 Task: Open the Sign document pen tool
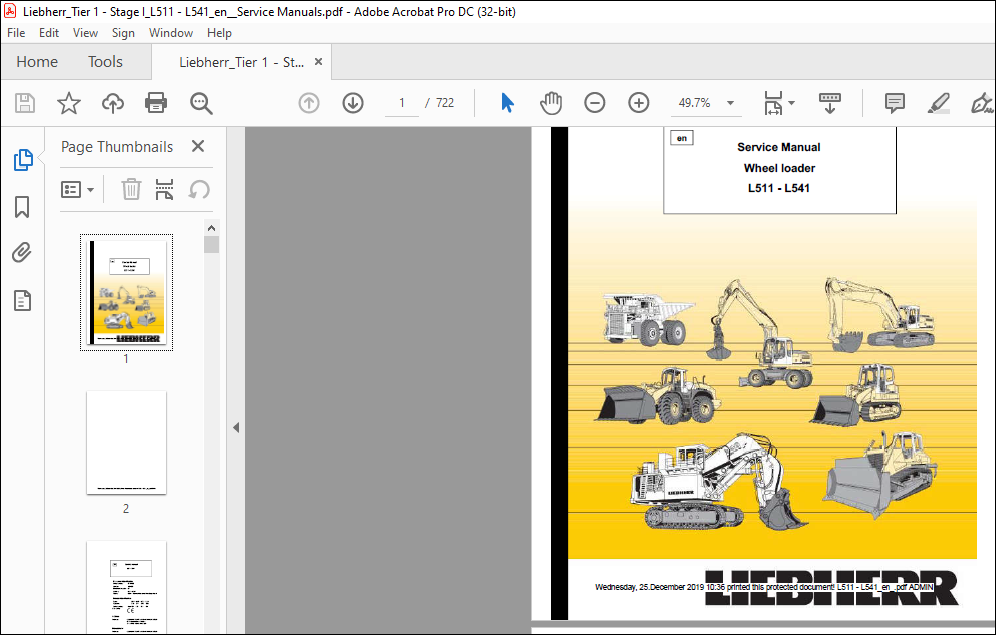pos(982,103)
